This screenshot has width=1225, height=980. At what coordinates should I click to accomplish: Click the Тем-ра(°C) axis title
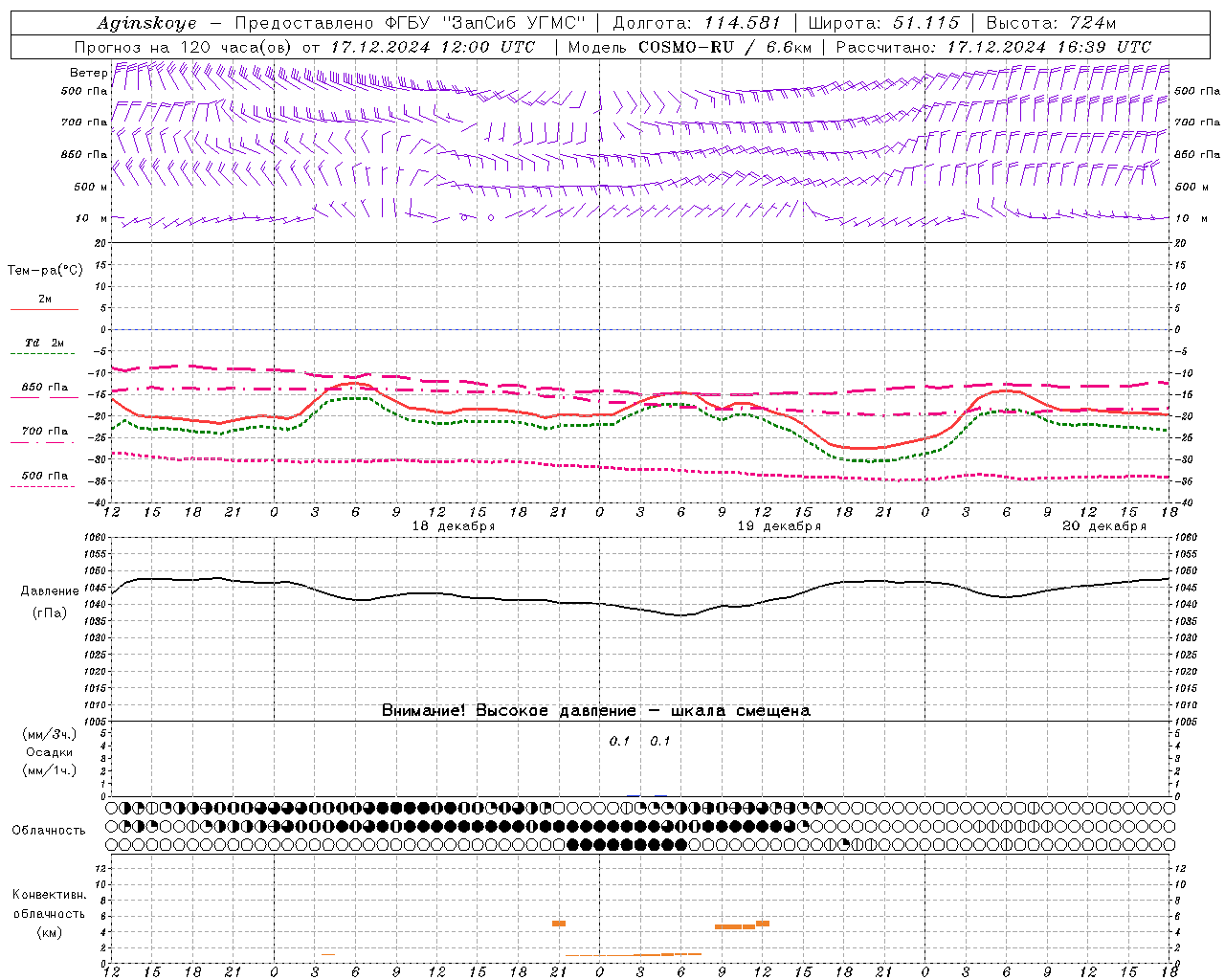(45, 271)
